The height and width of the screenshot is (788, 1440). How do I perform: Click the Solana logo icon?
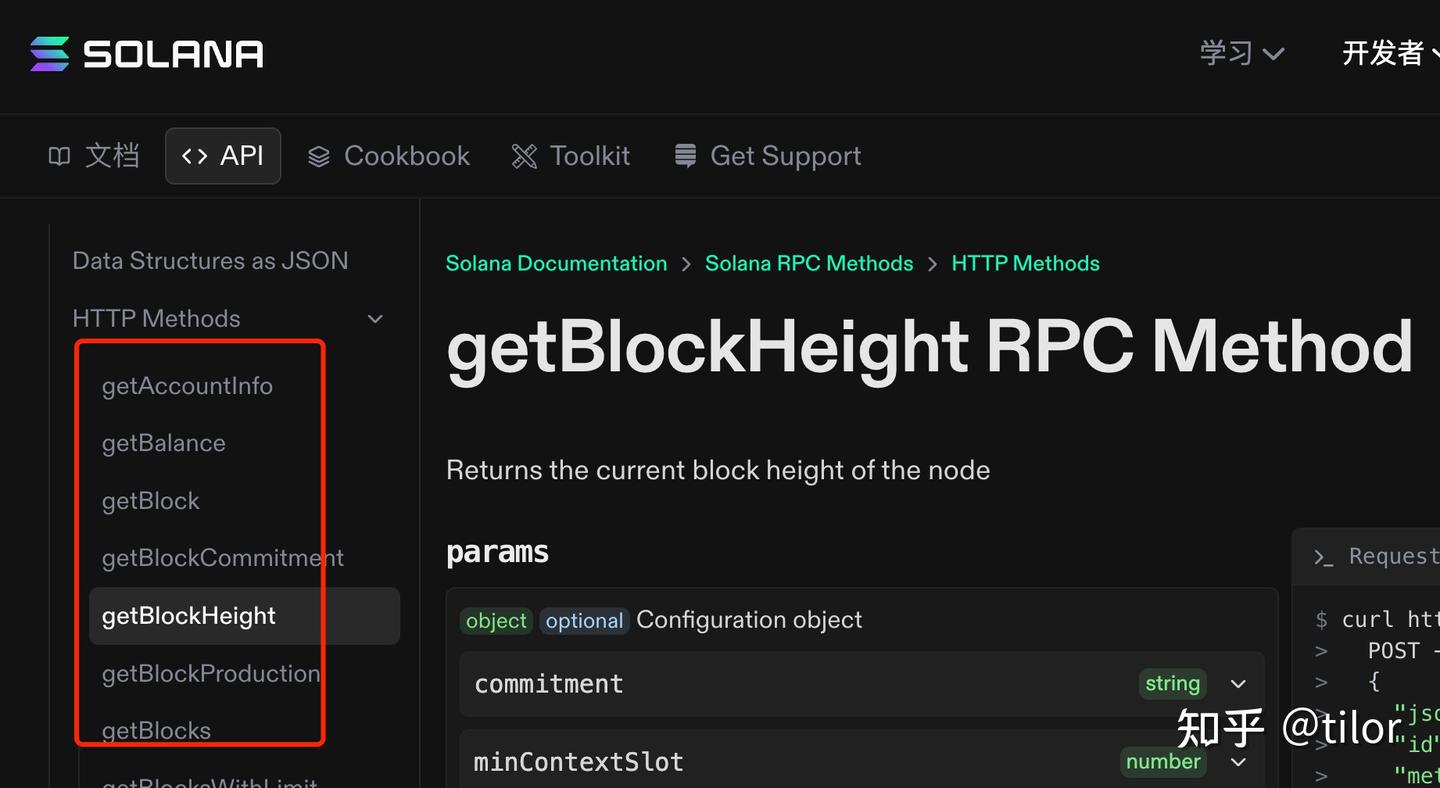[x=50, y=54]
